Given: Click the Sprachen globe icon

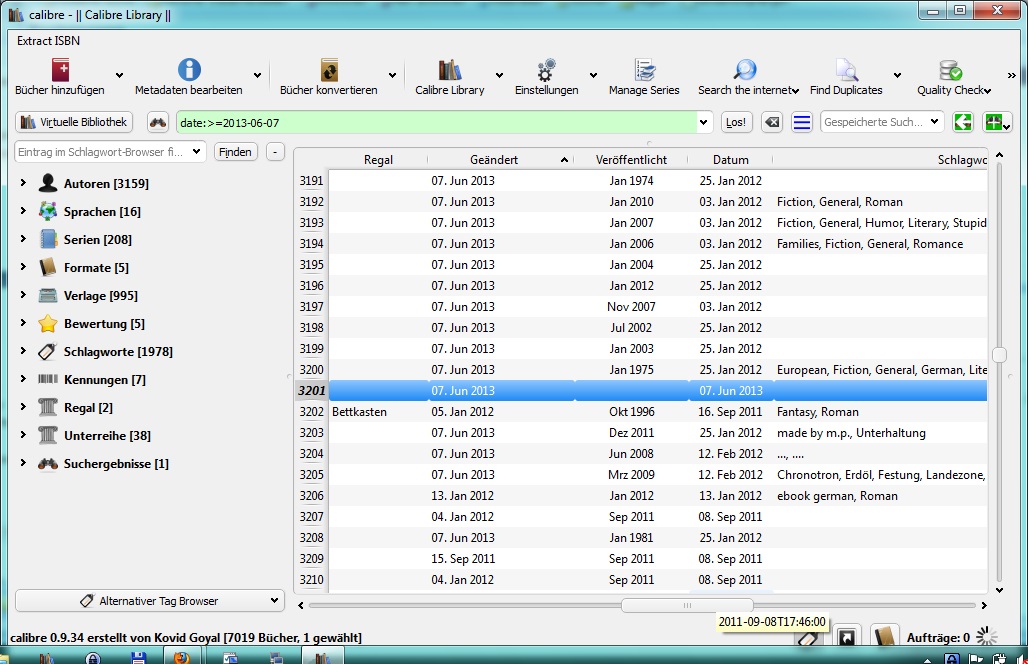Looking at the screenshot, I should (48, 211).
